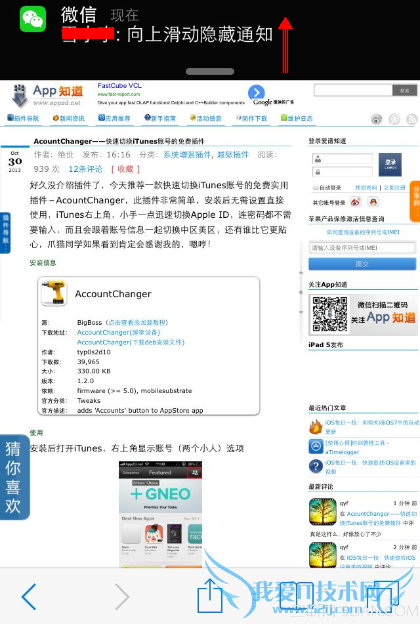420x624 pixels.
Task: Open the AccountChanger(越狱设备) download link
Action: (119, 332)
